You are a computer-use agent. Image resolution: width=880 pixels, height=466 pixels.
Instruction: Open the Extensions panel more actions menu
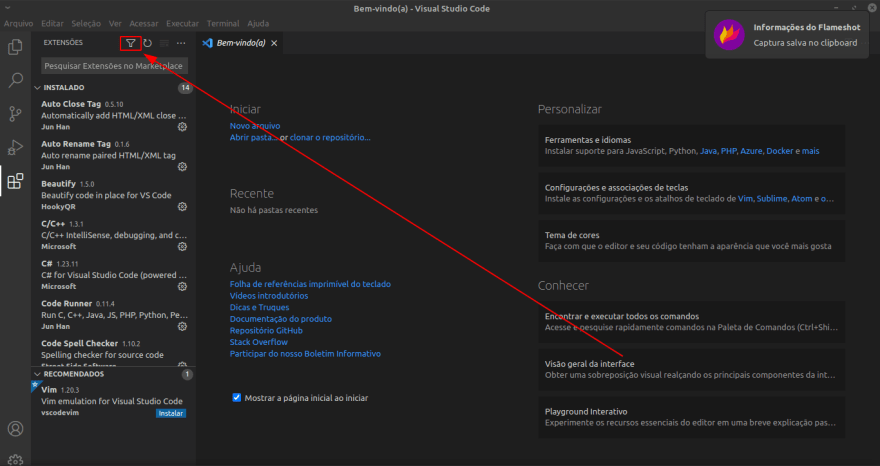click(x=181, y=43)
